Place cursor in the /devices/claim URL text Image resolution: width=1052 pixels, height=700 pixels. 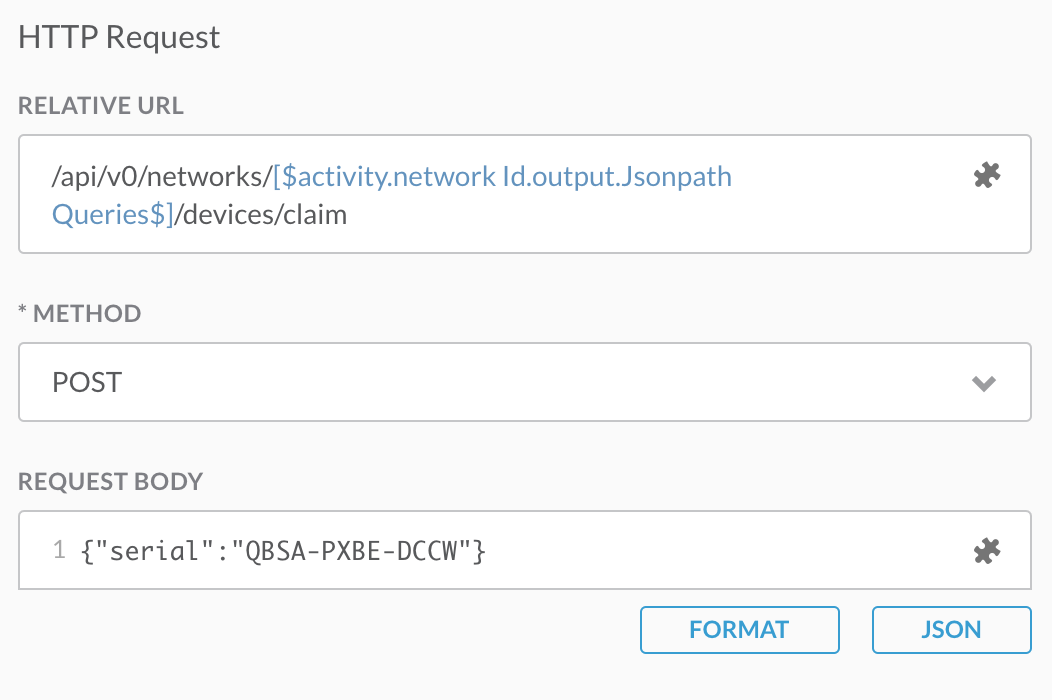point(262,215)
